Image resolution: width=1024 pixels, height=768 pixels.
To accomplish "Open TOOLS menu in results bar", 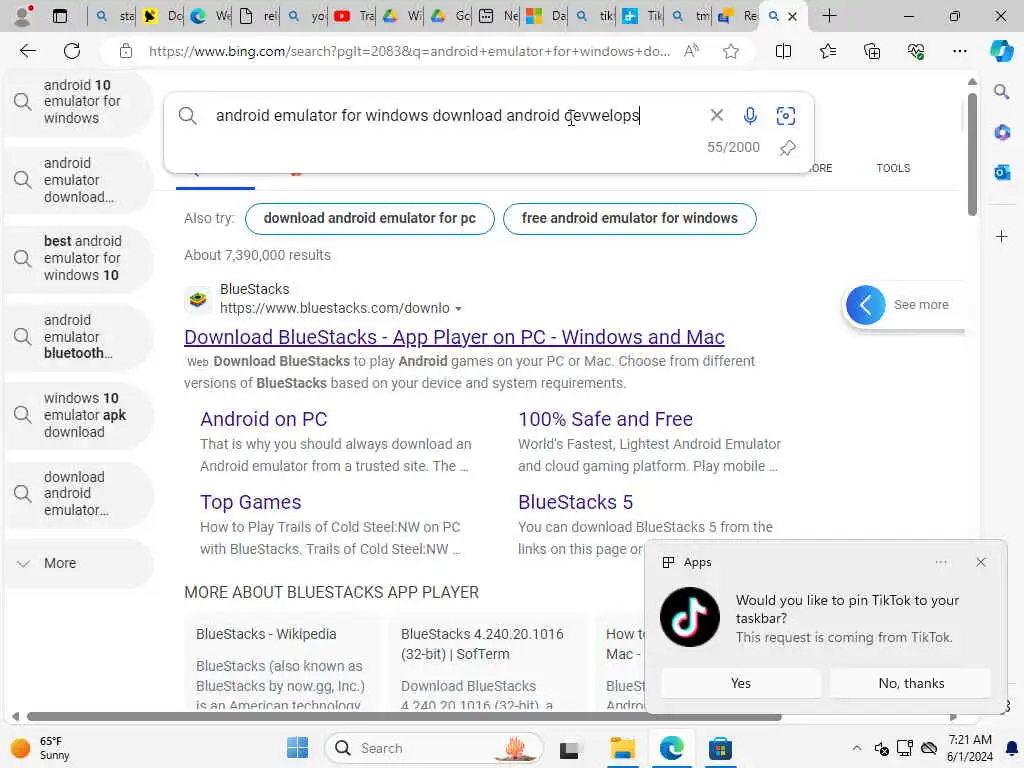I will pyautogui.click(x=893, y=168).
